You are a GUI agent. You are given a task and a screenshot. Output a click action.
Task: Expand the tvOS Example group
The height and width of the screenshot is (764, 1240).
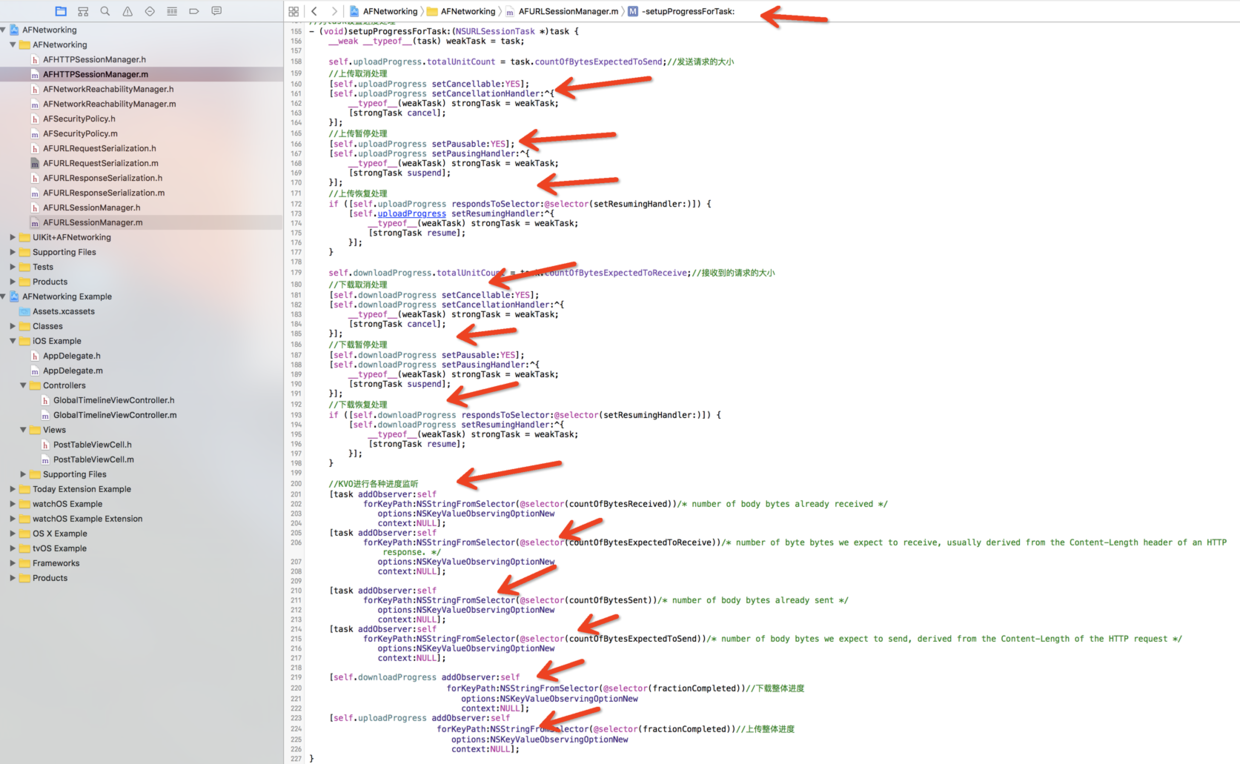(13, 548)
